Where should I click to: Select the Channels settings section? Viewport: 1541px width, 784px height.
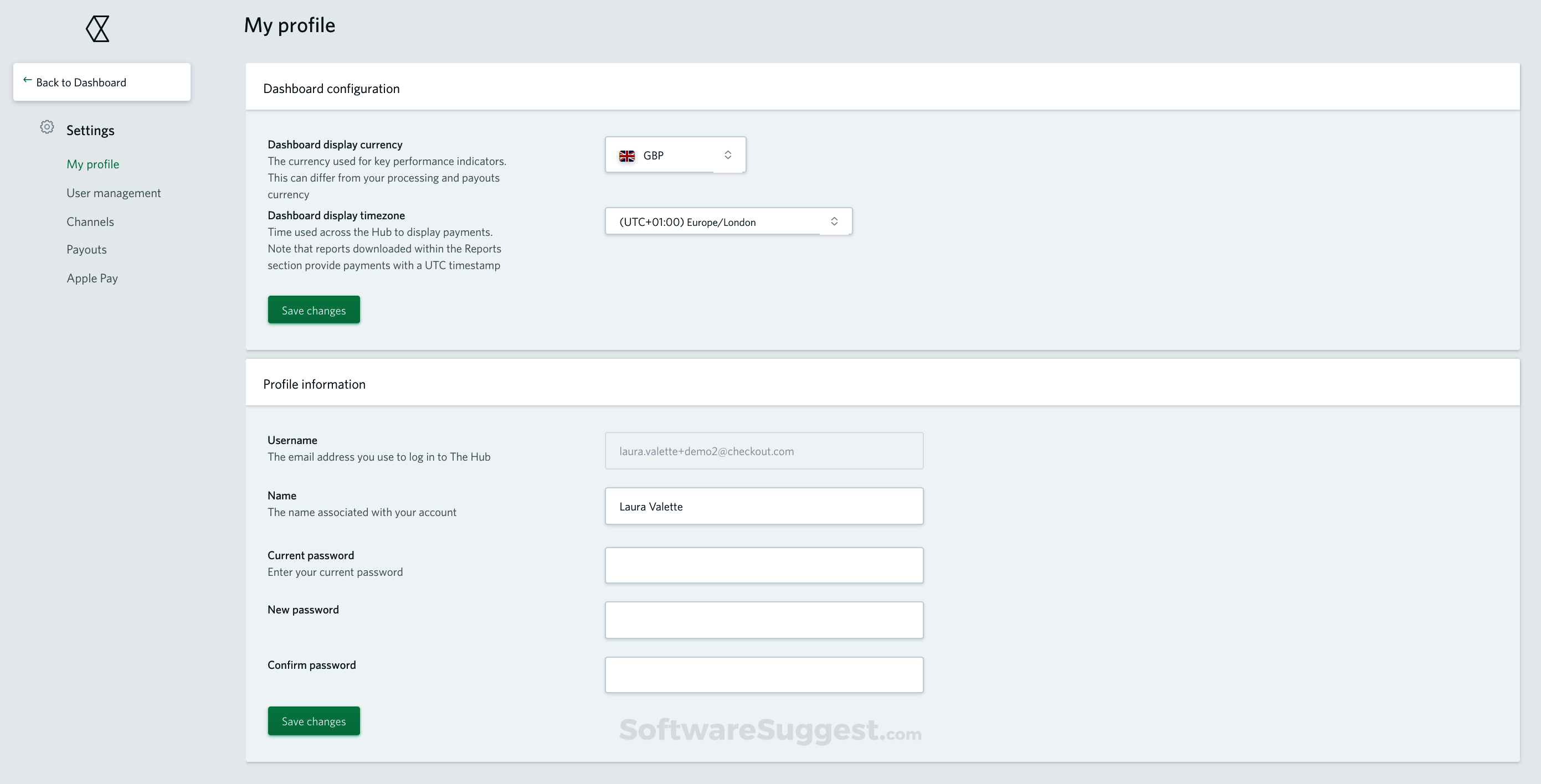(x=90, y=221)
